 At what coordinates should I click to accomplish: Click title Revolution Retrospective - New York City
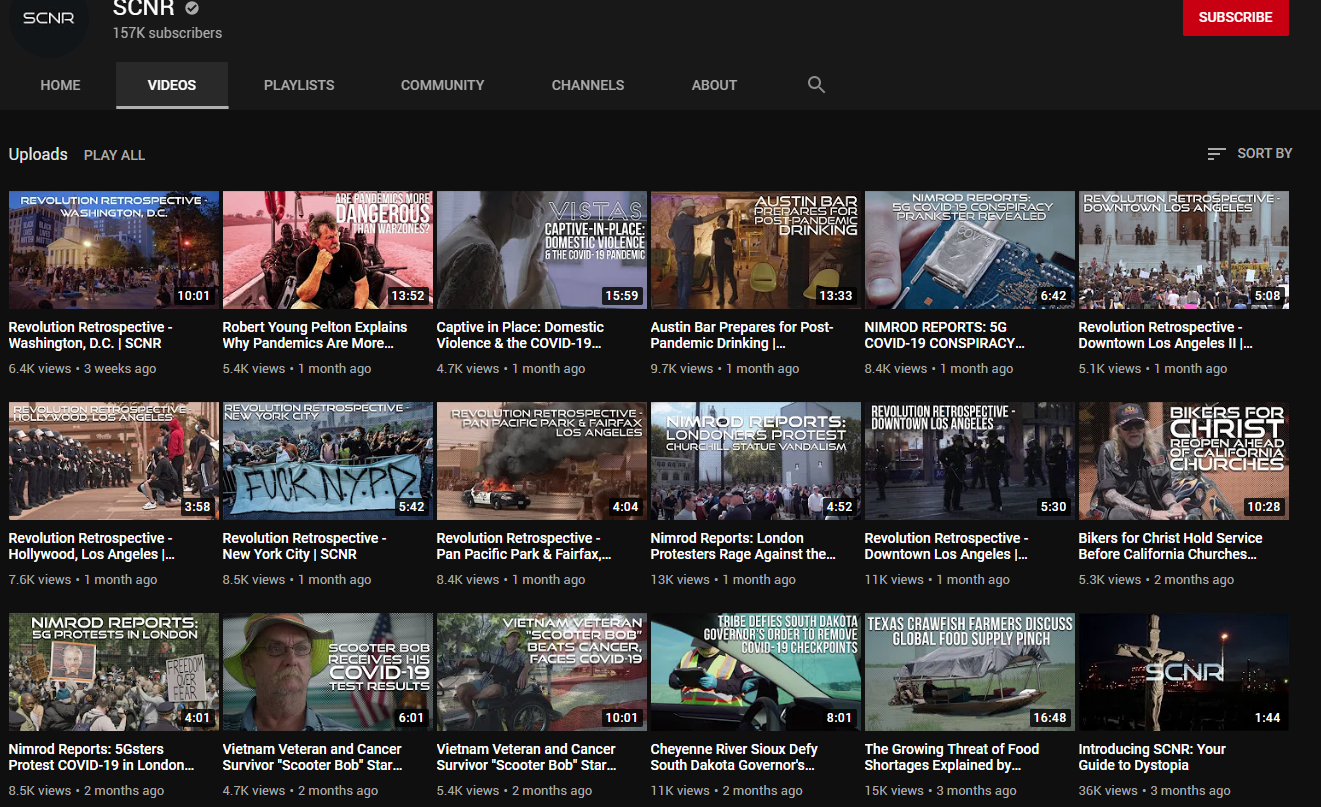[304, 546]
